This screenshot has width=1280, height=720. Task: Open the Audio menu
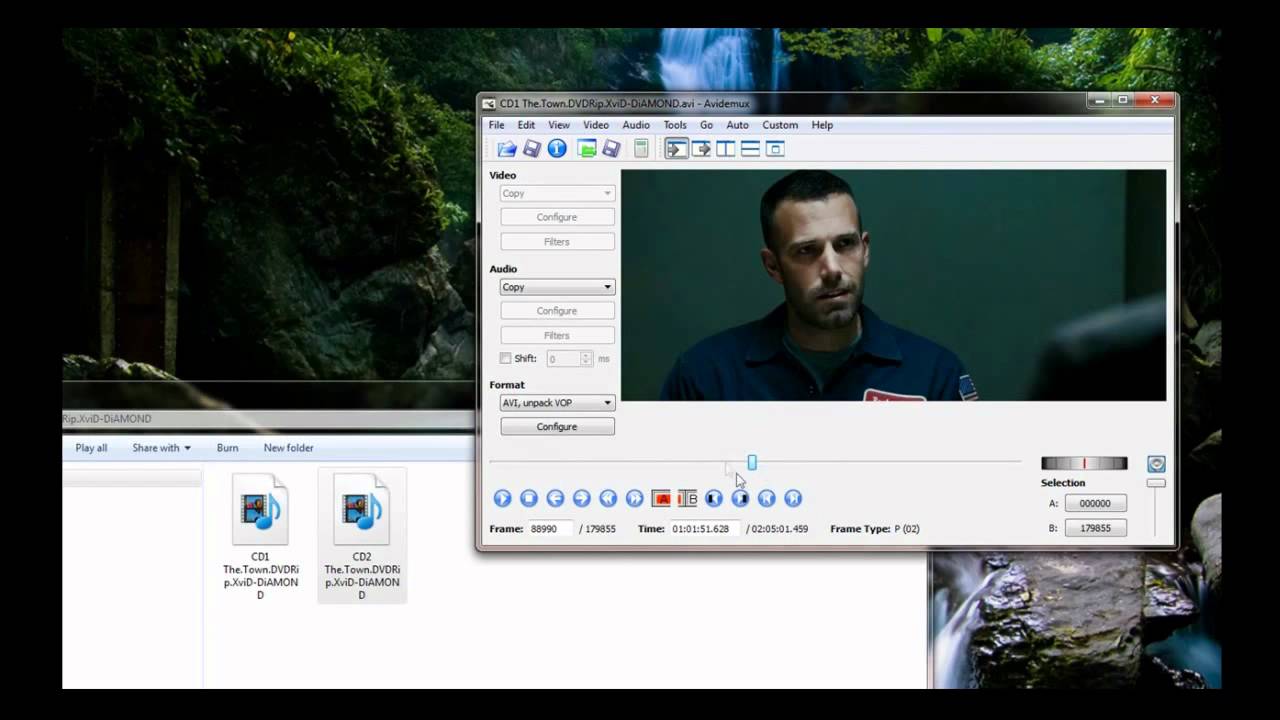click(636, 125)
